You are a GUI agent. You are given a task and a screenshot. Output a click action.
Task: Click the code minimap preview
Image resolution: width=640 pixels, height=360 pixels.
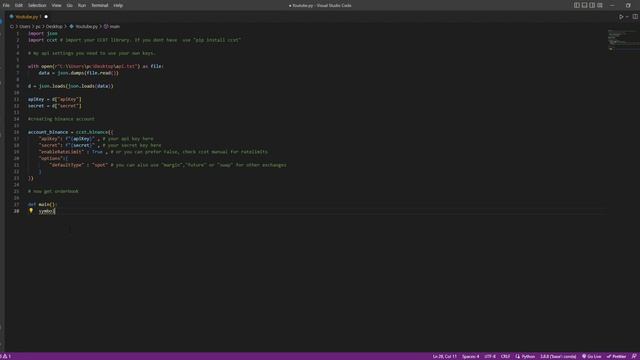[x=623, y=40]
